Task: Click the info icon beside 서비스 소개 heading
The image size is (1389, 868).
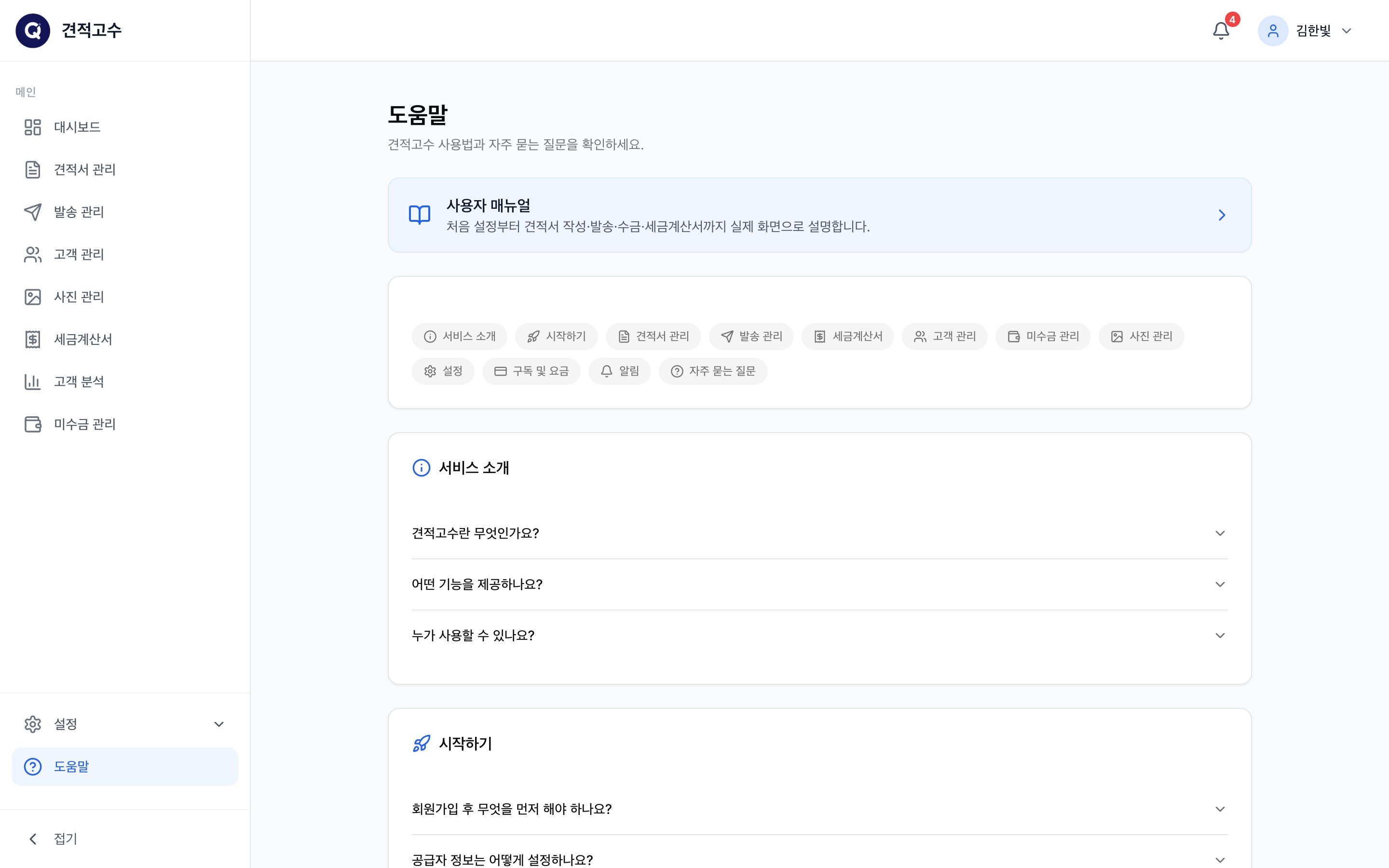Action: pos(422,468)
